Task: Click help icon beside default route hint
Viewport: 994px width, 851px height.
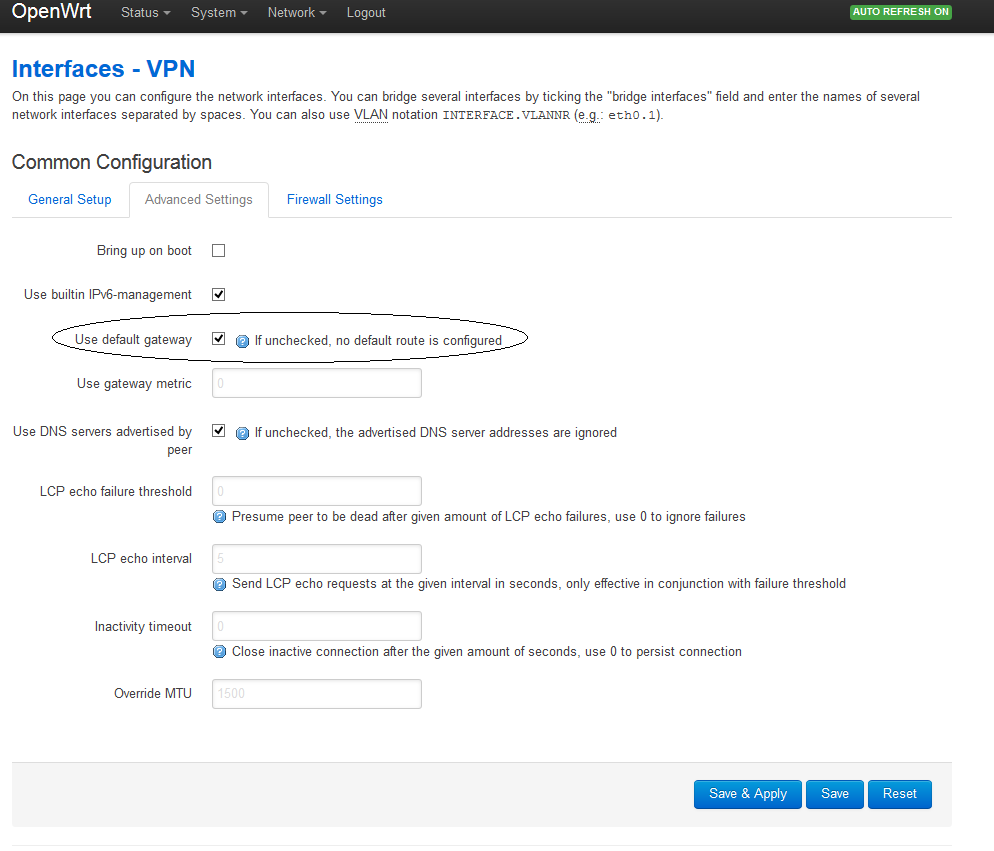Action: [x=242, y=341]
